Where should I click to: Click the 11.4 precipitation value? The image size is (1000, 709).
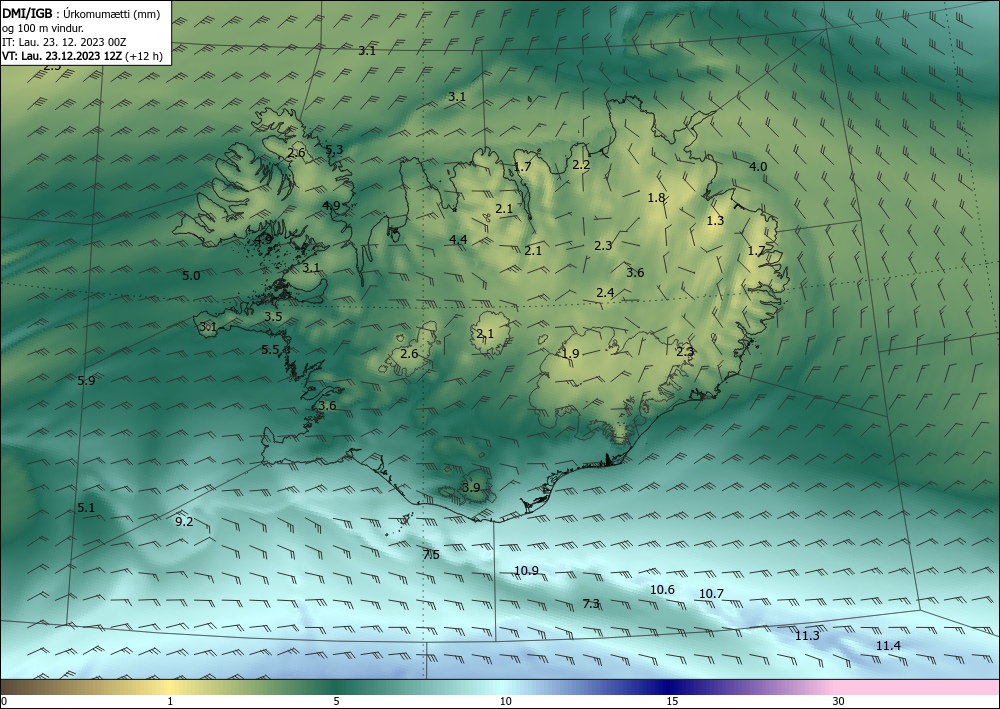[888, 646]
